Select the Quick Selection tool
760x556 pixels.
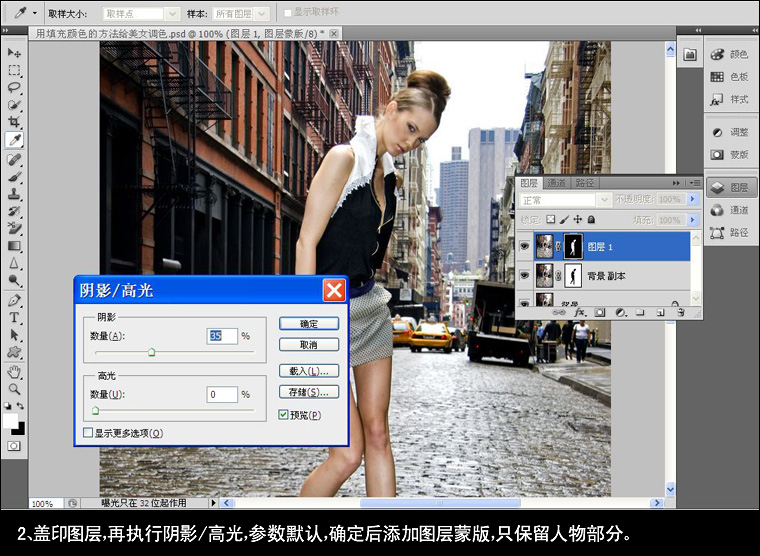14,105
